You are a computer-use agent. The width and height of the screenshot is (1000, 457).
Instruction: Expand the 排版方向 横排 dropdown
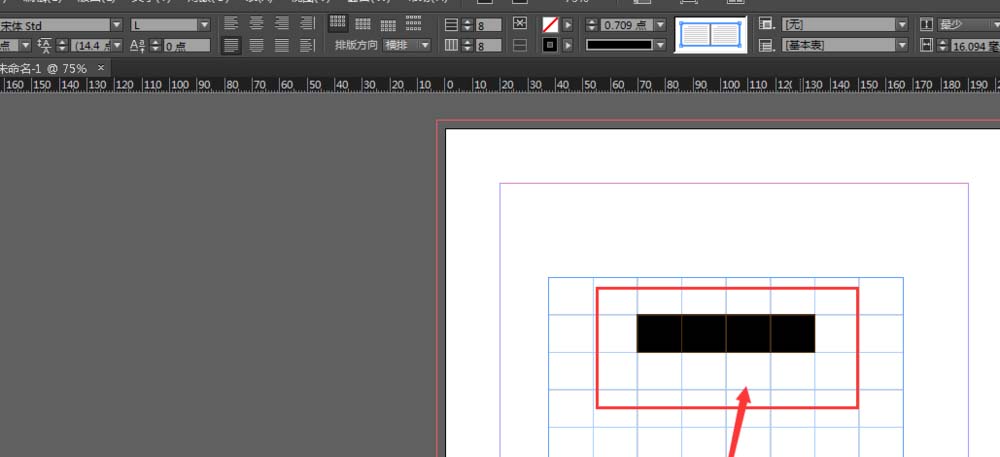point(425,45)
